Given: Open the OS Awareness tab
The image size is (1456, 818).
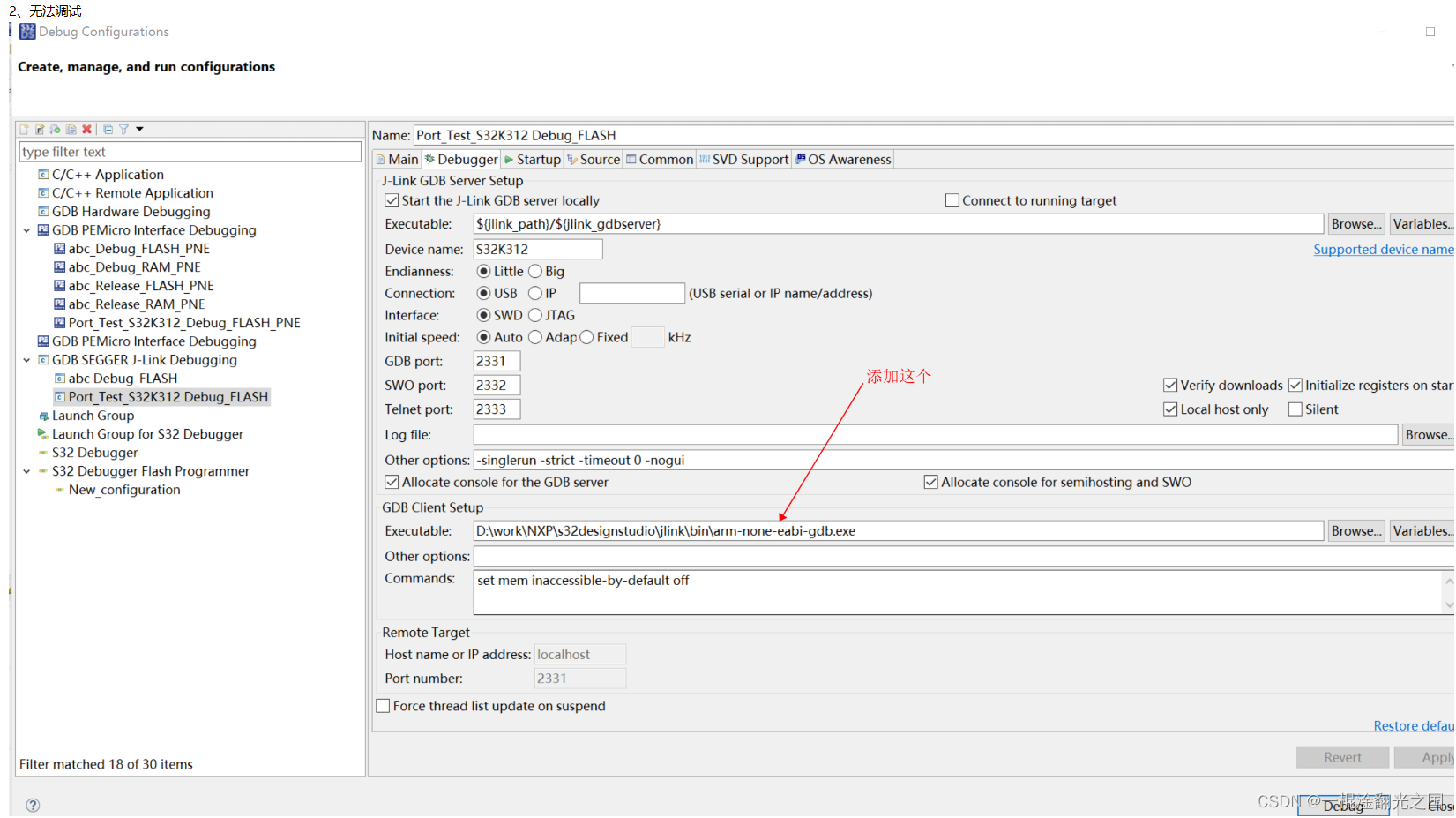Looking at the screenshot, I should [843, 160].
